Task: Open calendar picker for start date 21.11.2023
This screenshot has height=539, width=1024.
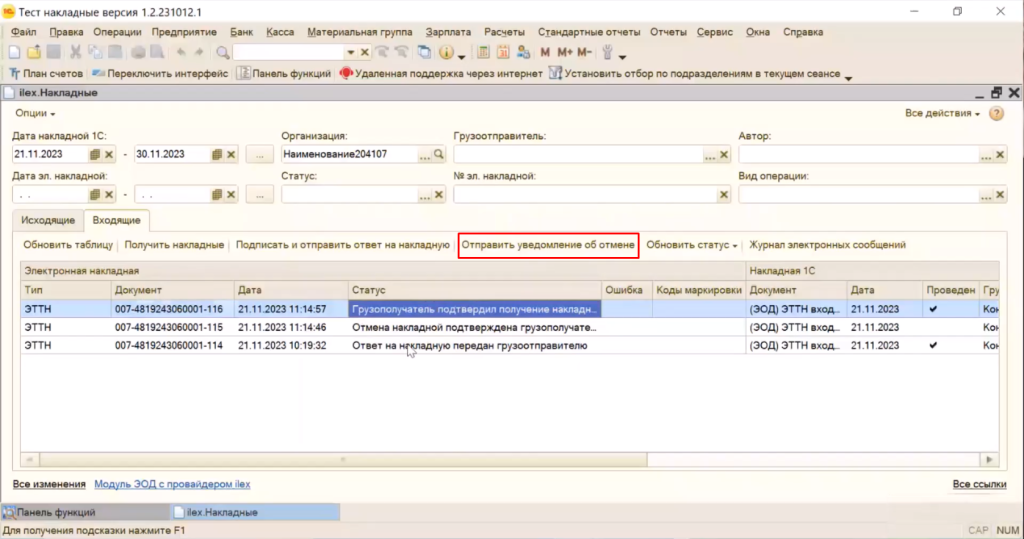Action: 95,155
